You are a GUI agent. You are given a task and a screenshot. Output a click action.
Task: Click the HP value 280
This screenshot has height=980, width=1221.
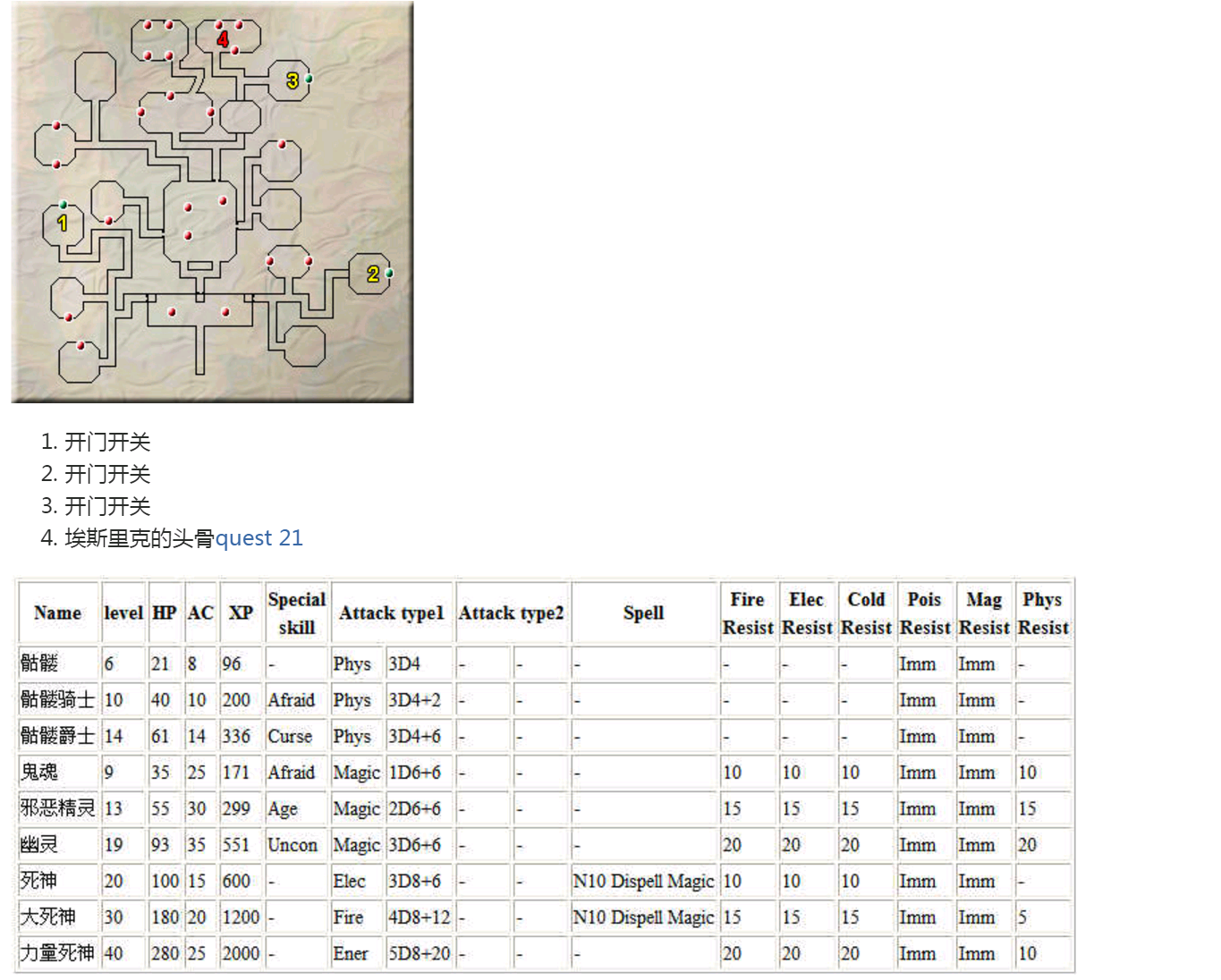(164, 953)
